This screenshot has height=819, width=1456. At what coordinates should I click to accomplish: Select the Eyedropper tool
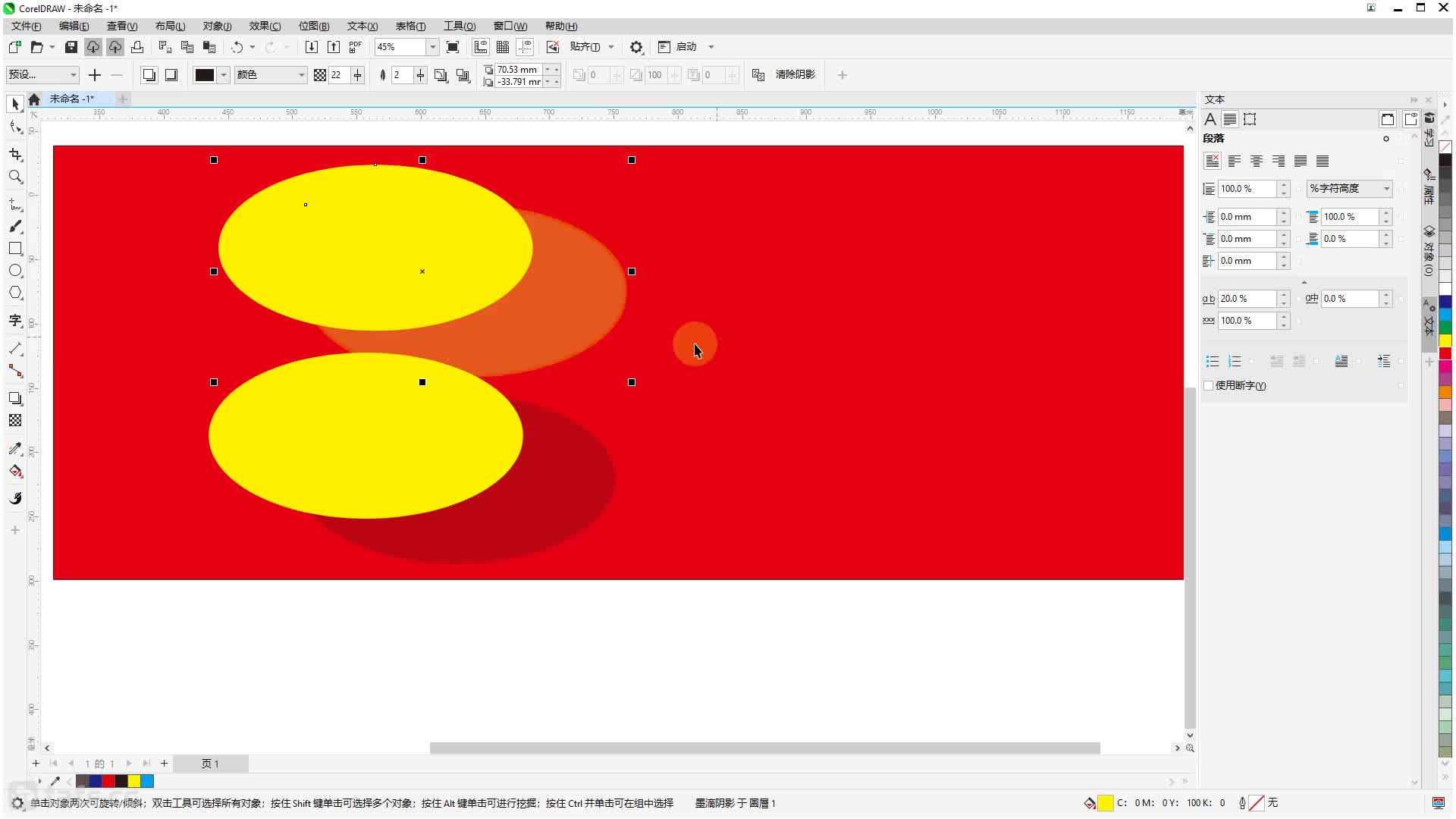point(15,449)
